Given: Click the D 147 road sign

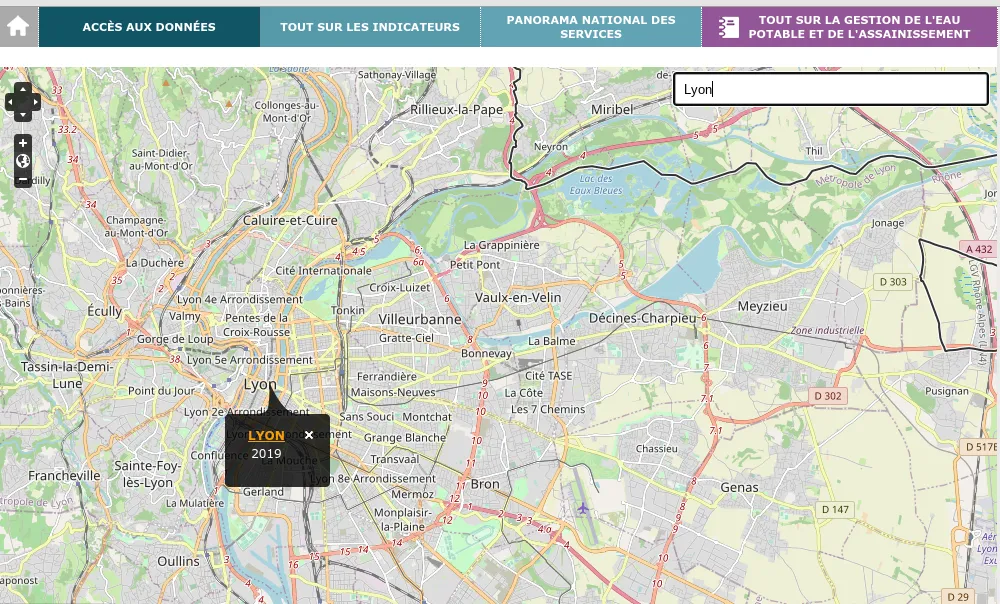Looking at the screenshot, I should coord(835,510).
